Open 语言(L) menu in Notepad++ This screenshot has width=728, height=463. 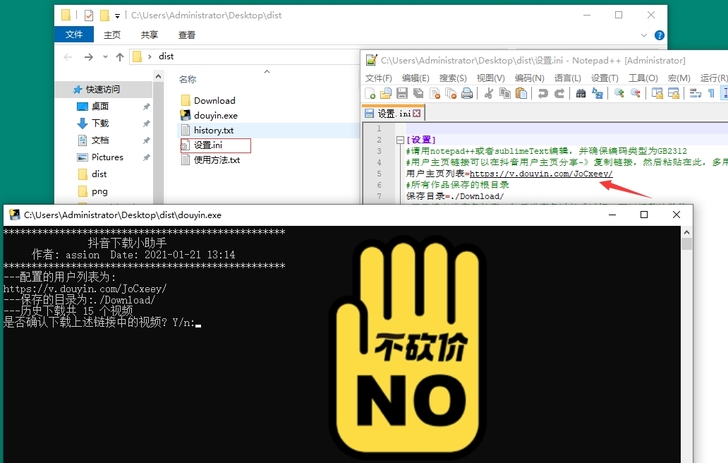point(567,78)
